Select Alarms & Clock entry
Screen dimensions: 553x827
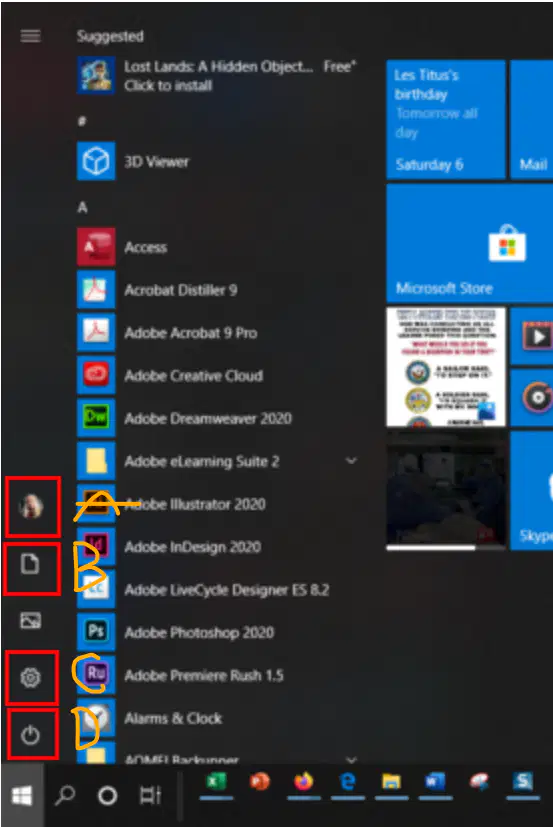click(x=173, y=718)
